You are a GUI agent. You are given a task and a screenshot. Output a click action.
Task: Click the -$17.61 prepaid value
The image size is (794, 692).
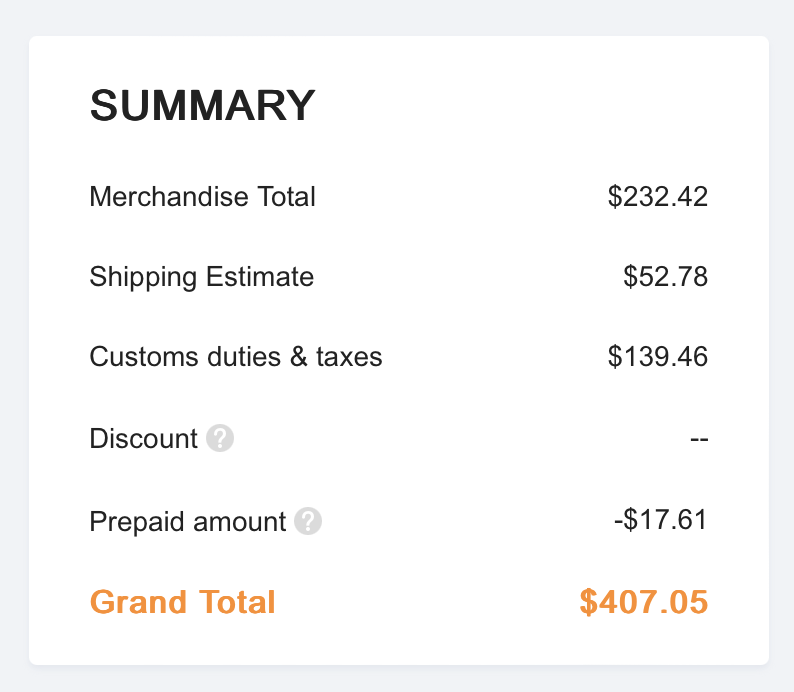click(660, 520)
